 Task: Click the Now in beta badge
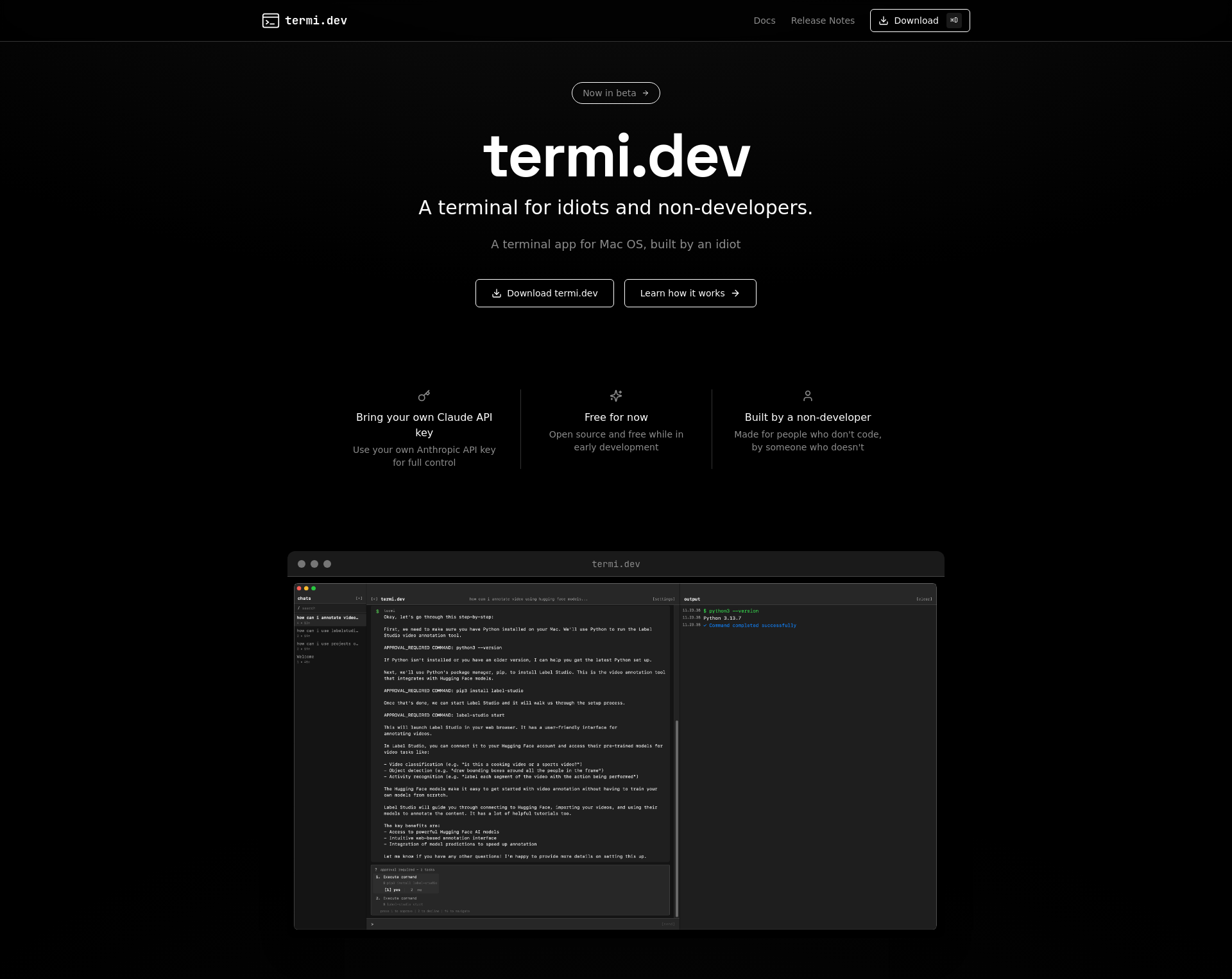tap(616, 93)
